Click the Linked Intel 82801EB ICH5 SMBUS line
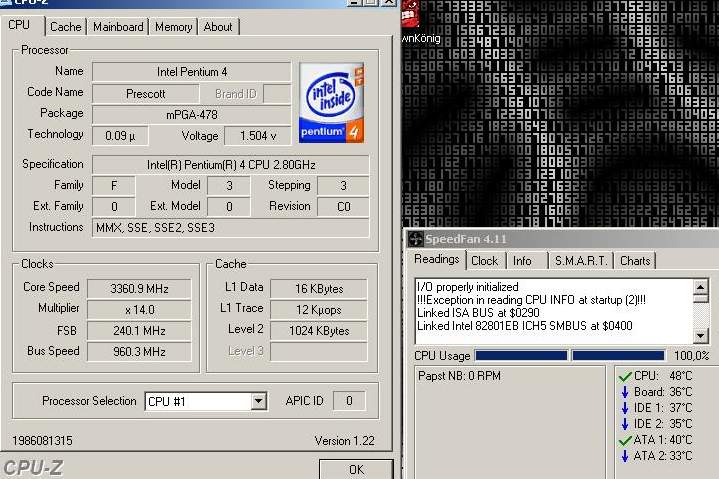 coord(525,326)
